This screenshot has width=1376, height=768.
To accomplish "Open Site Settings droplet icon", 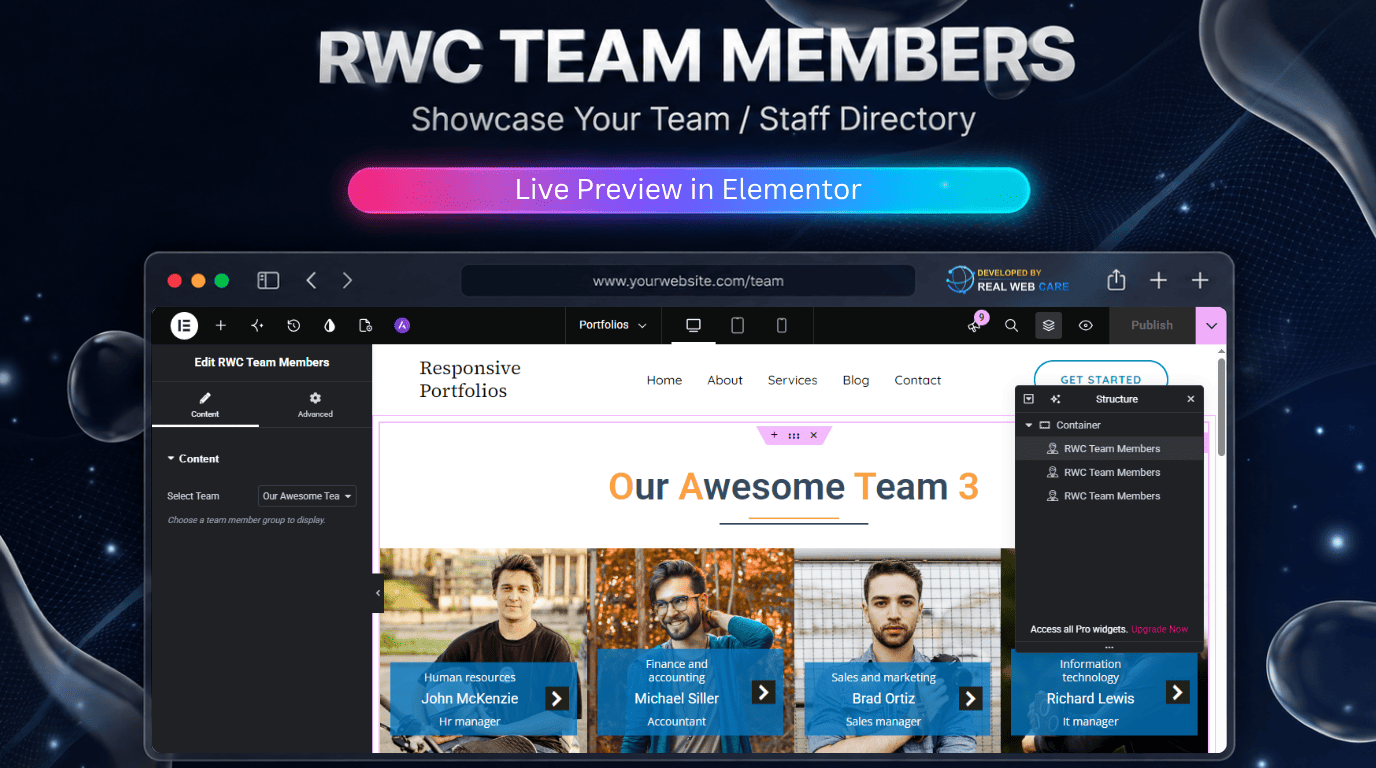I will (329, 325).
